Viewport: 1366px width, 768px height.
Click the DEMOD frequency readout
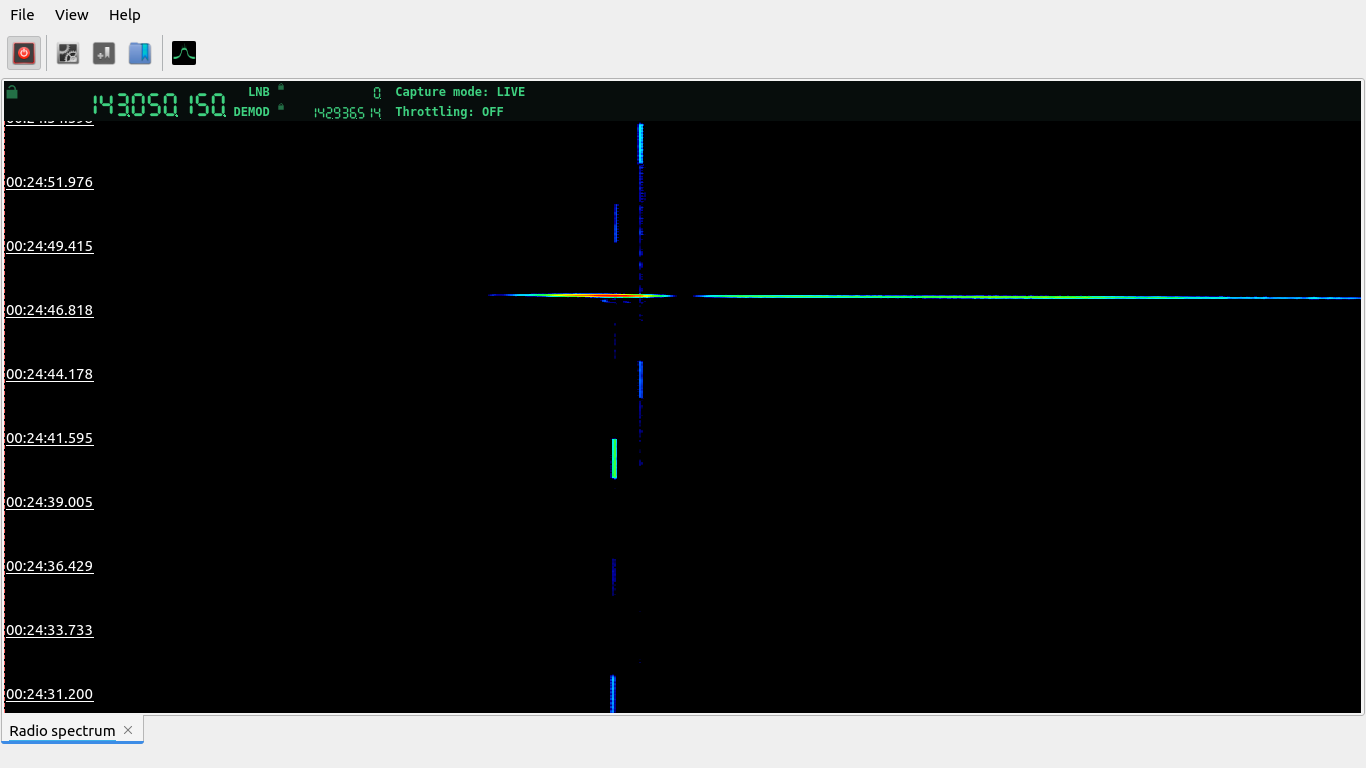point(347,113)
